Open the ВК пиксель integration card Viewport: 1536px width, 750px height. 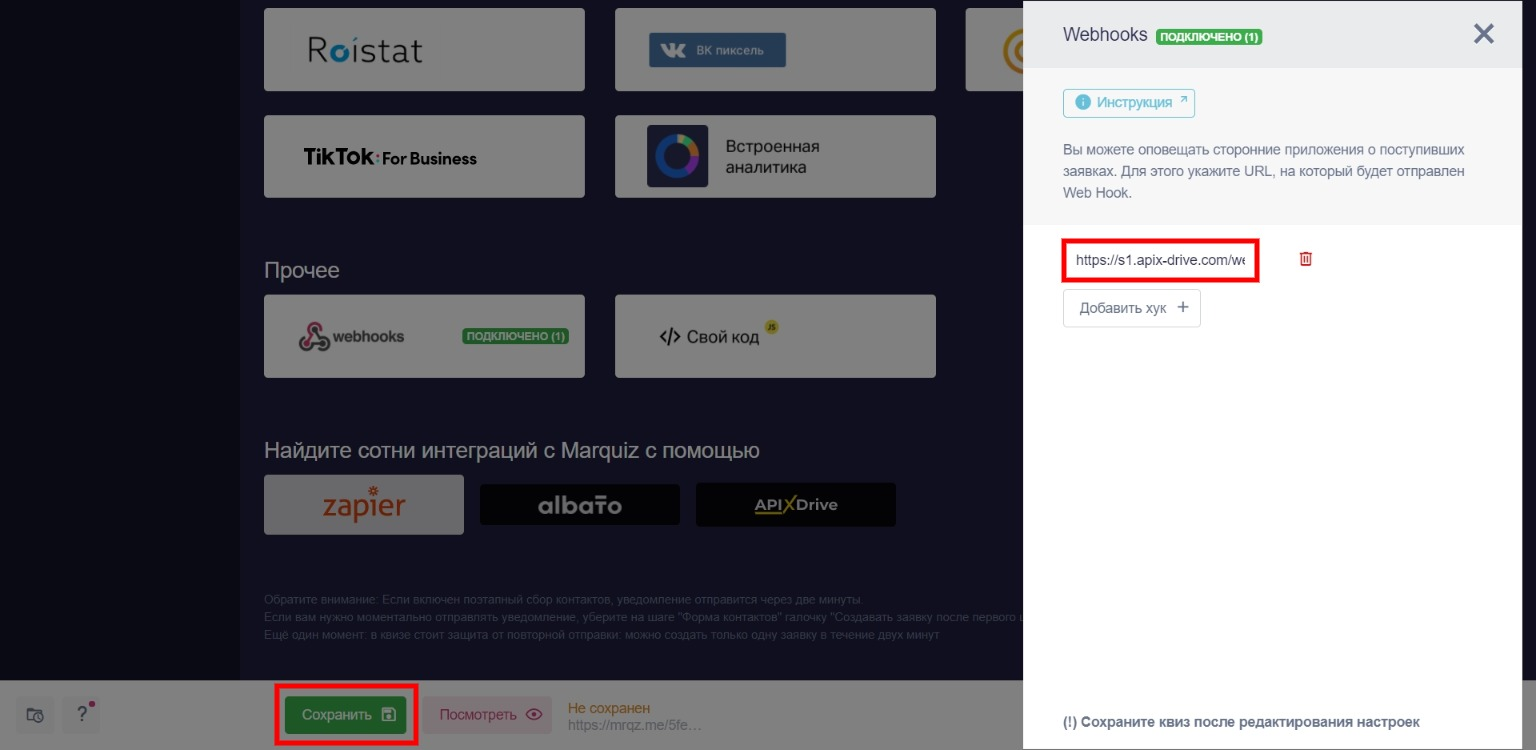(775, 50)
